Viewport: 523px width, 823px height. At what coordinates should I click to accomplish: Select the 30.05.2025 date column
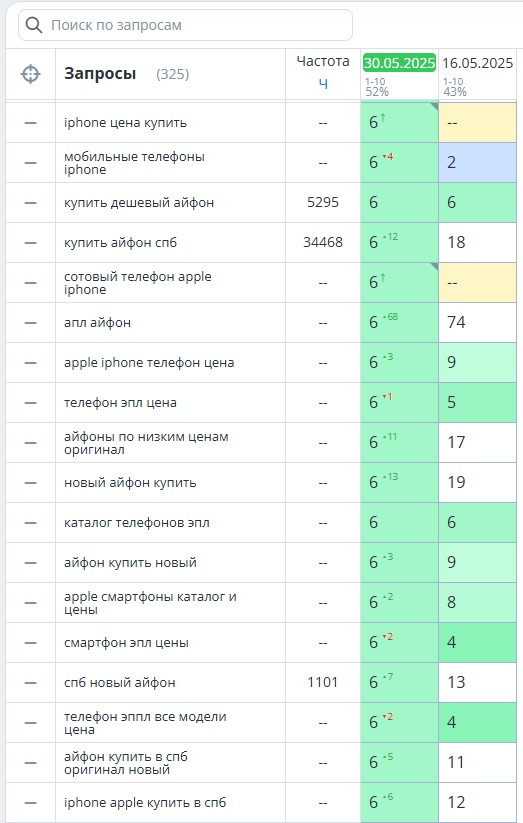tap(399, 63)
